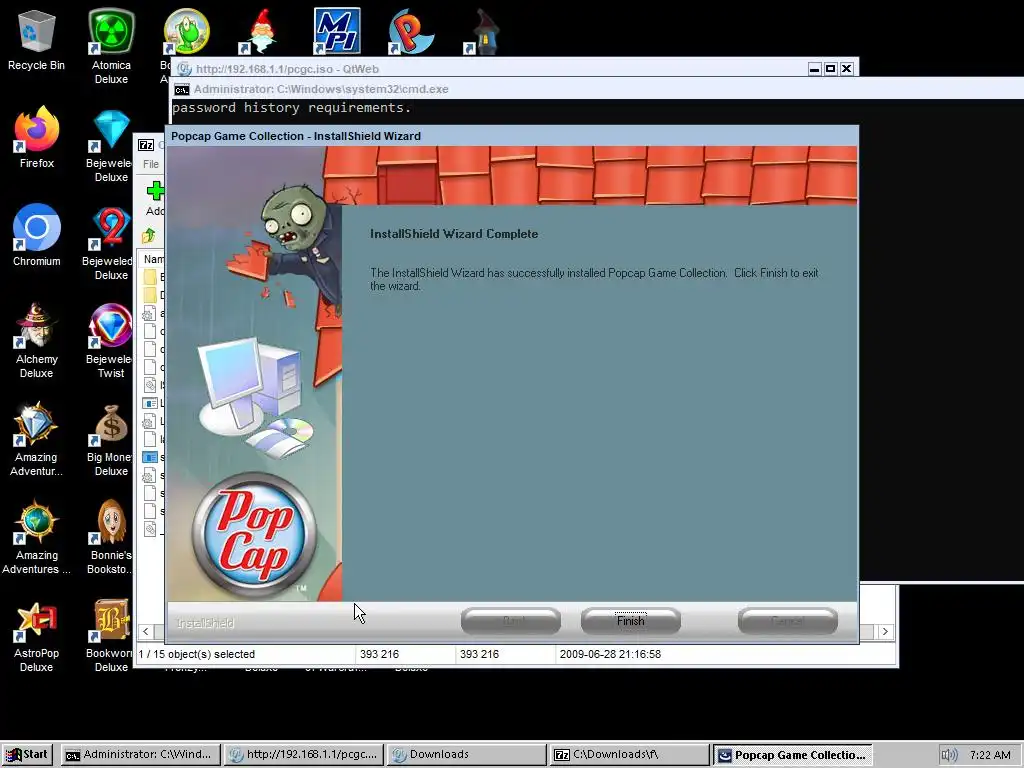Select the blue MPI desktop shortcut
The image size is (1024, 768).
point(337,31)
